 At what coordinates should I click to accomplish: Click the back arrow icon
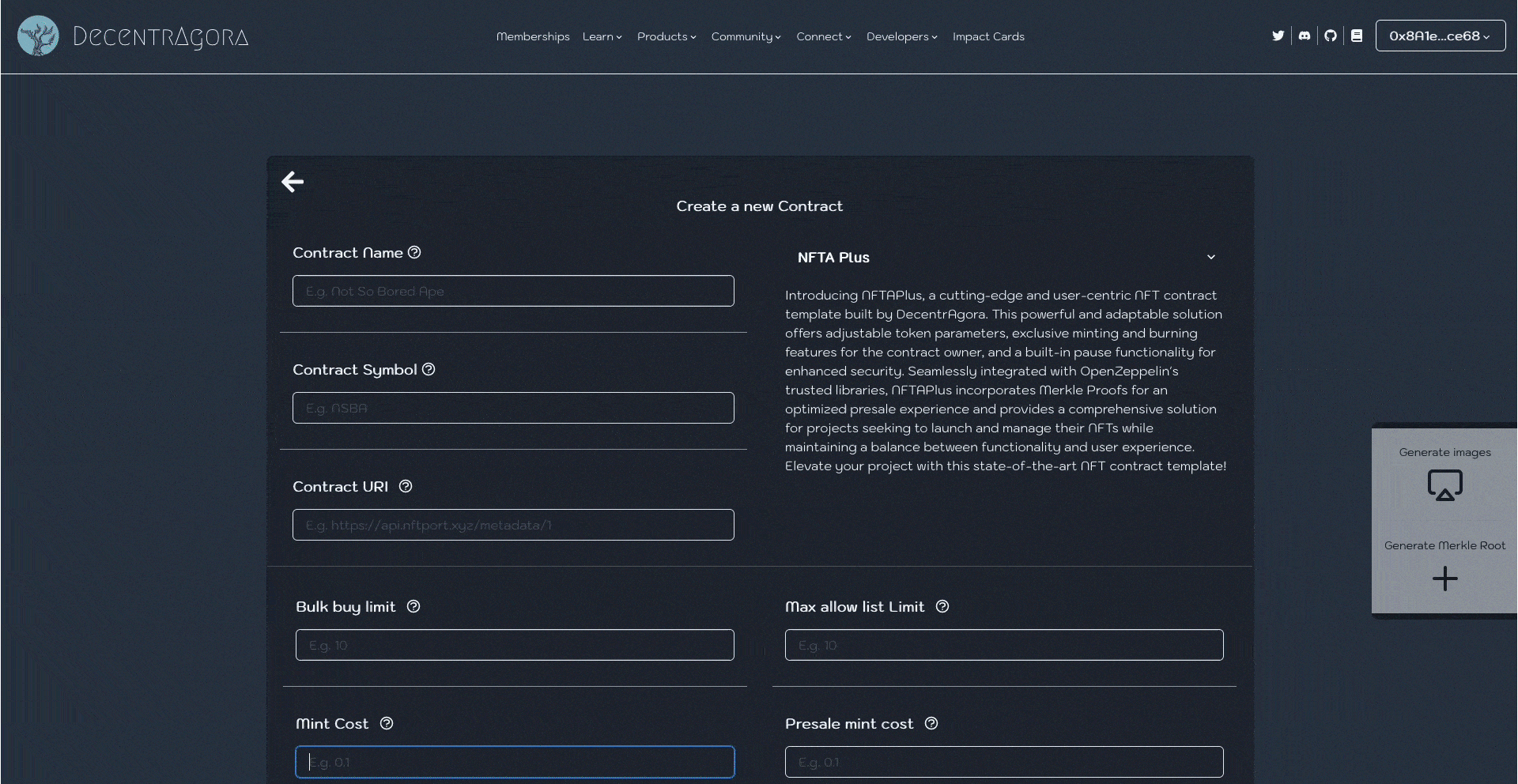click(x=293, y=182)
